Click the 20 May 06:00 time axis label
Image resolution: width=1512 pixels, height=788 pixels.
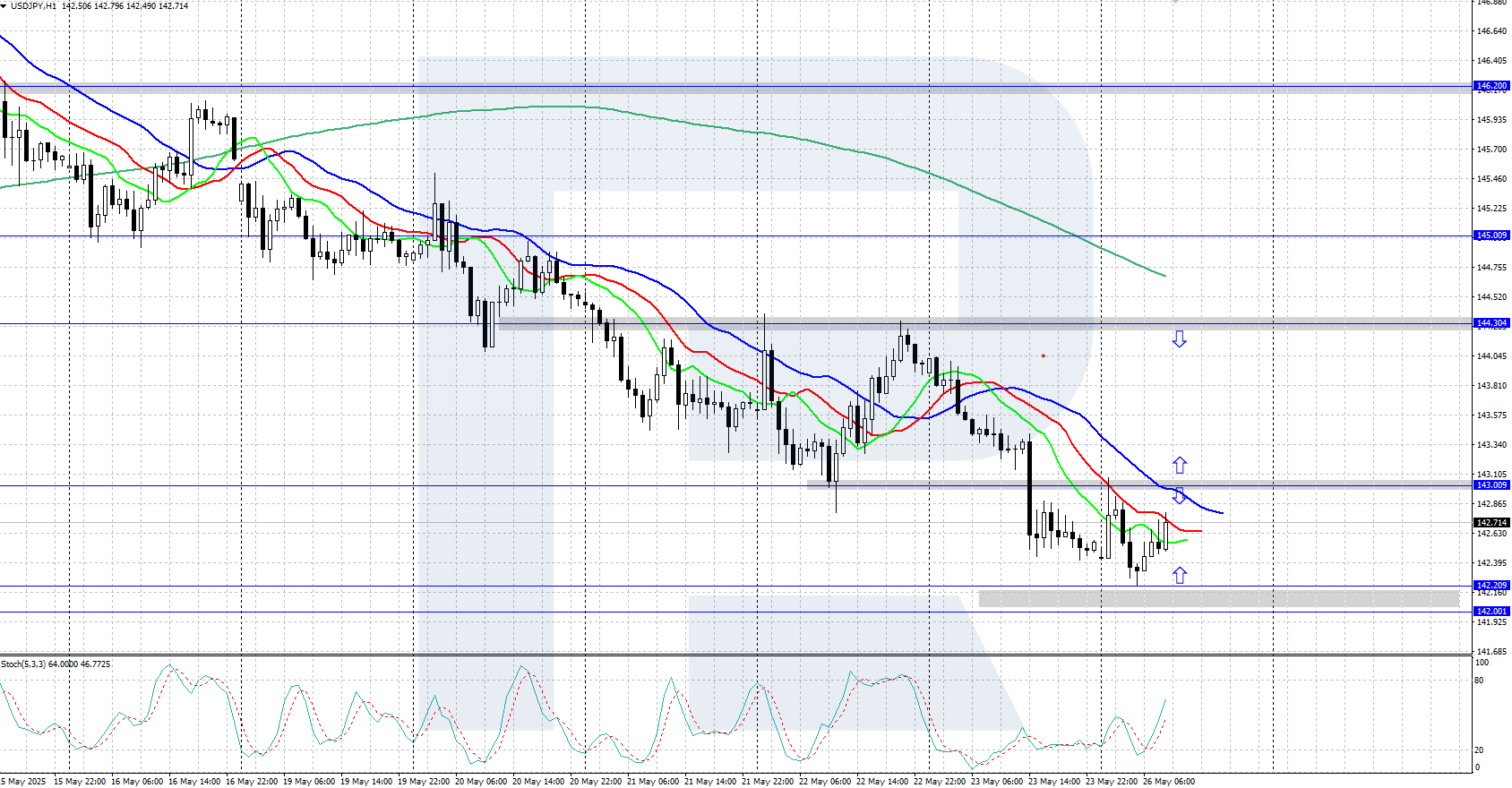(481, 782)
